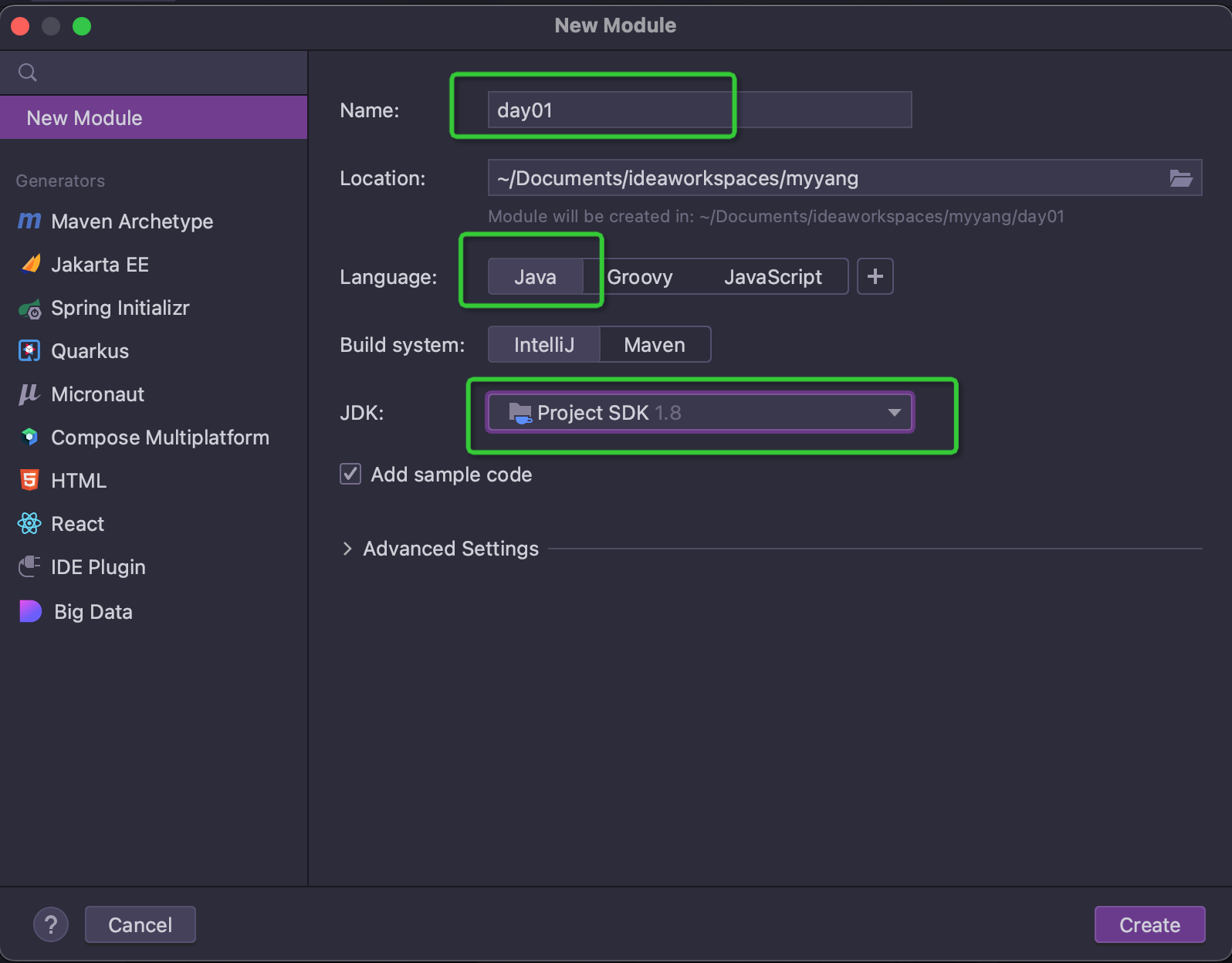Select Quarkus generator

coord(154,351)
